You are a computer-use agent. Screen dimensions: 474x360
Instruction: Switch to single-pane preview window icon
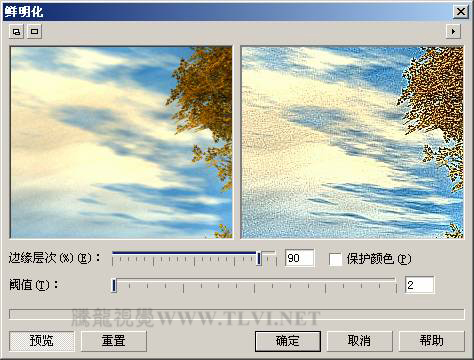[35, 32]
